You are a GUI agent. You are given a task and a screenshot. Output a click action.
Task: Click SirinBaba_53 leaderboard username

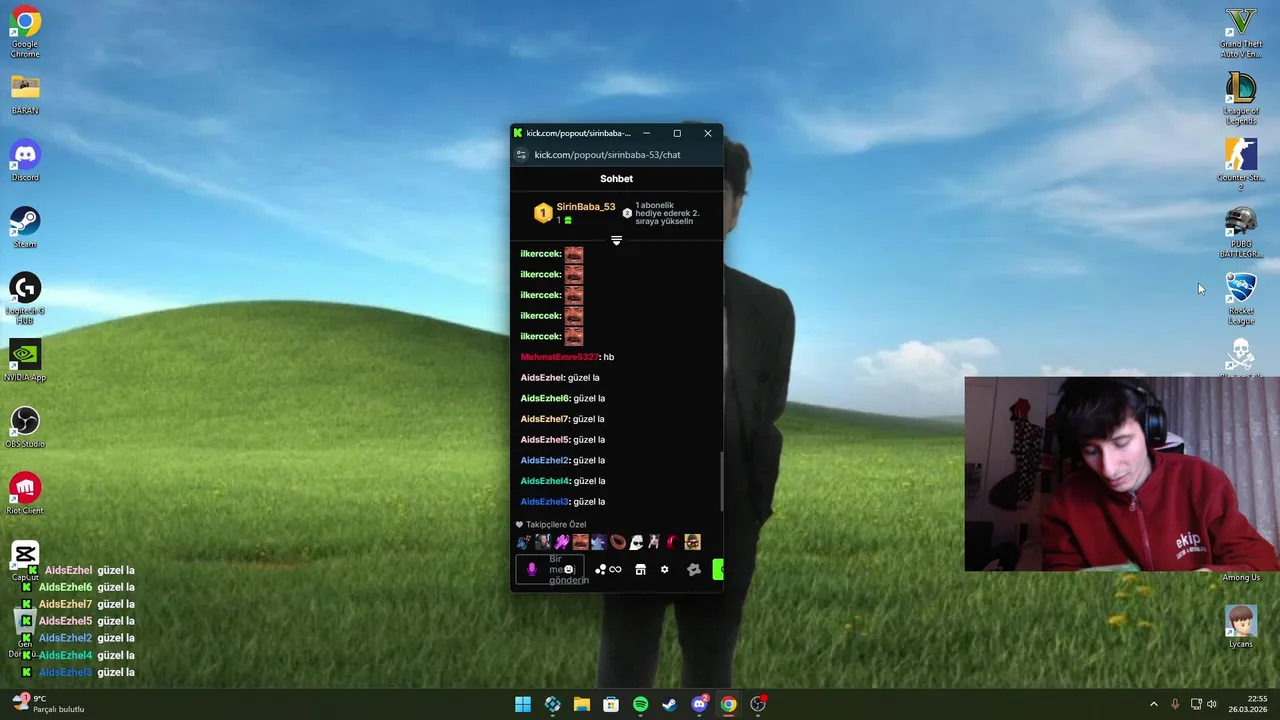click(586, 207)
